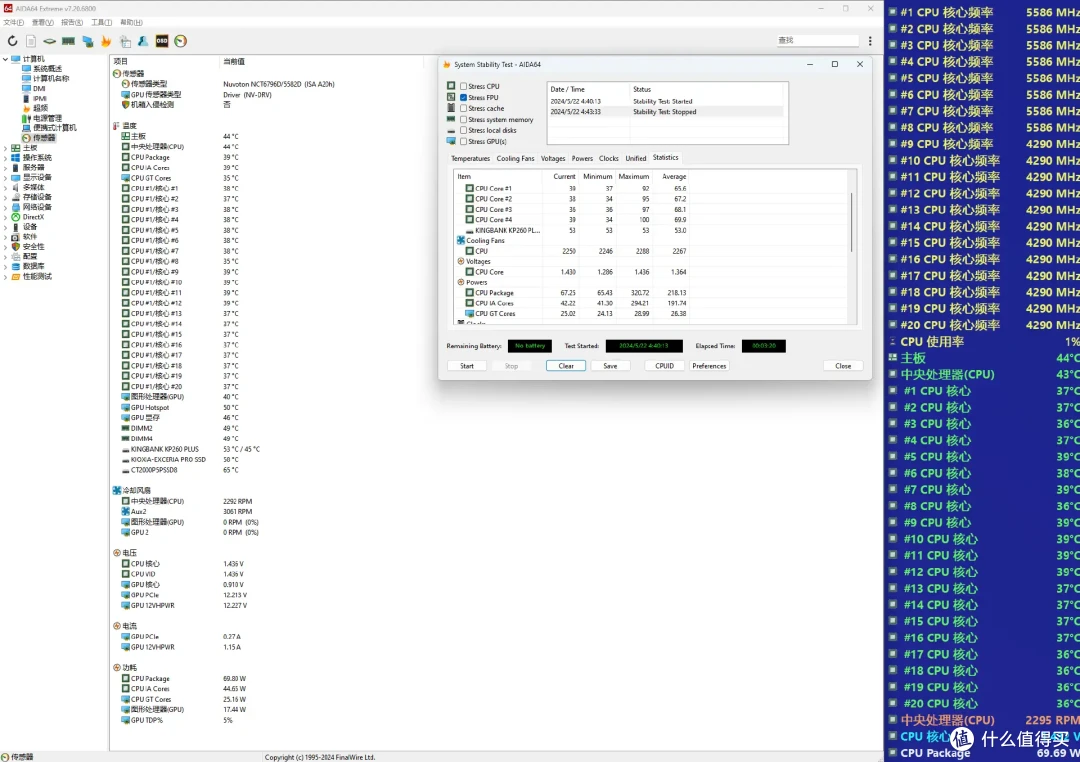Enable Stress CPU checkbox
1080x762 pixels.
464,87
